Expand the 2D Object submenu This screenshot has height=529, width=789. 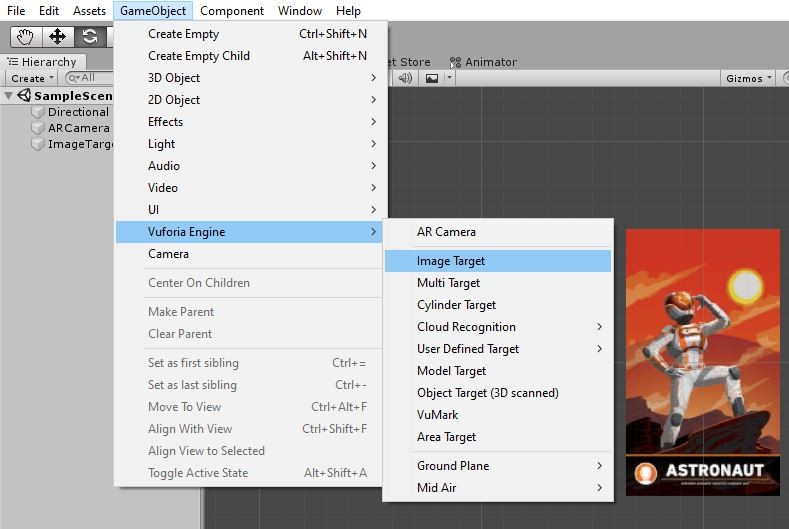coord(251,100)
